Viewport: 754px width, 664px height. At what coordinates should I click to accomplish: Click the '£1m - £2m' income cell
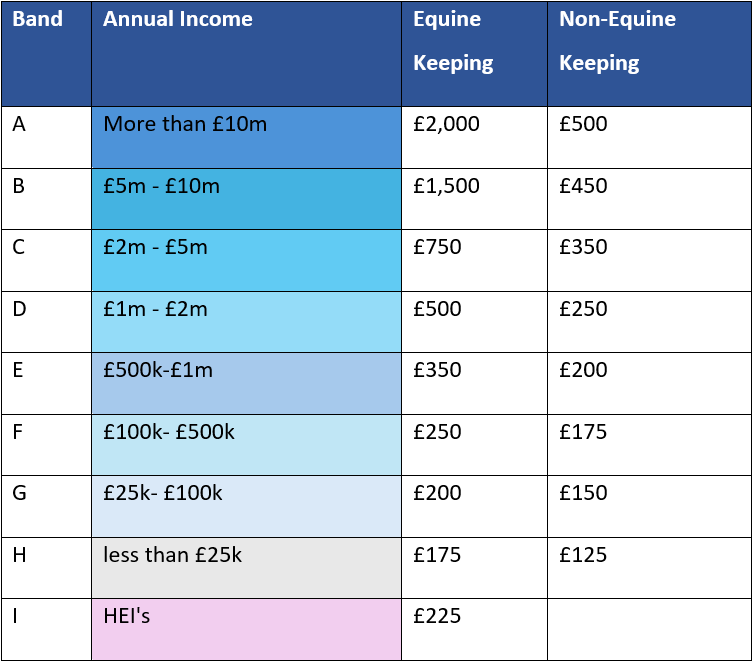(246, 322)
